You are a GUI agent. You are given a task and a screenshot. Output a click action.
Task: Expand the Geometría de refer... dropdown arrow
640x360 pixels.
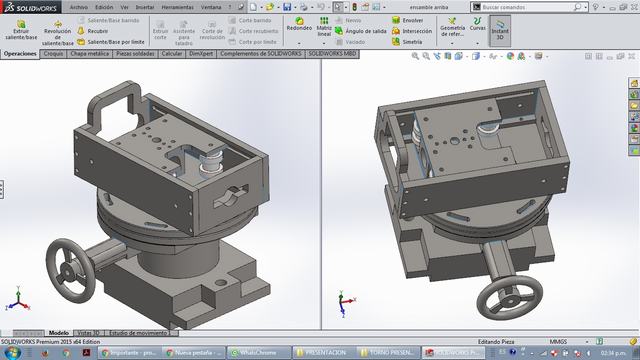452,43
